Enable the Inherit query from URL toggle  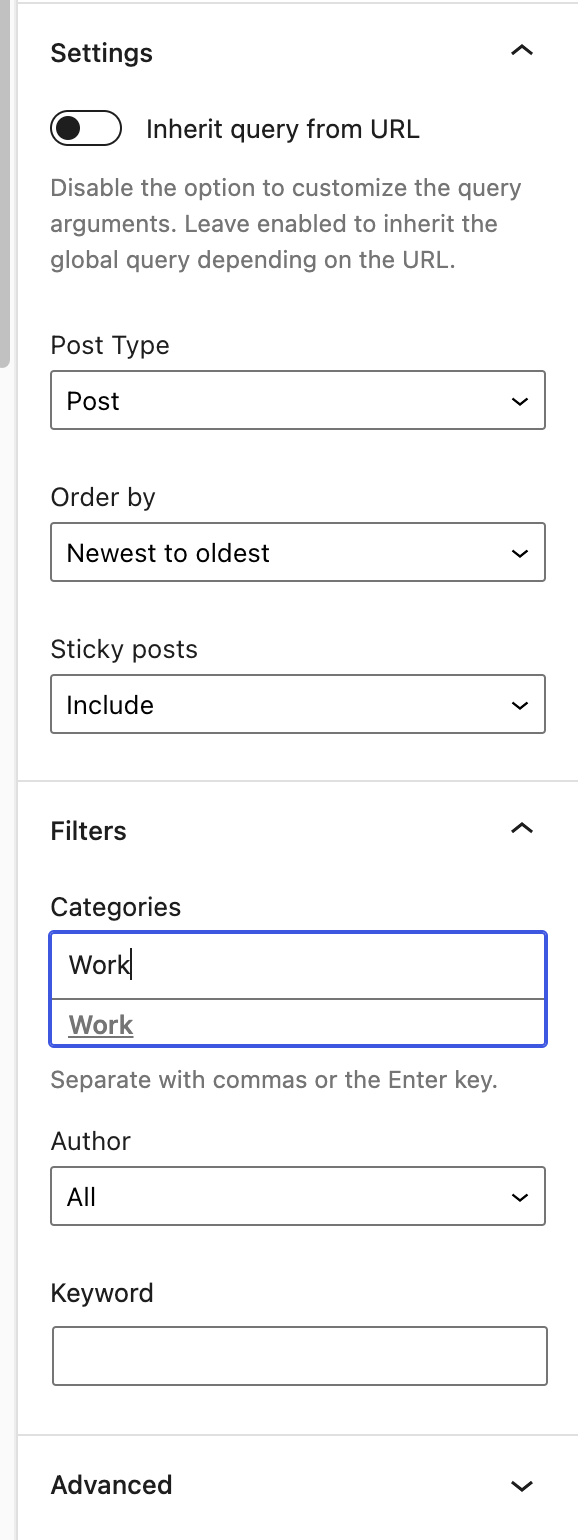[85, 129]
